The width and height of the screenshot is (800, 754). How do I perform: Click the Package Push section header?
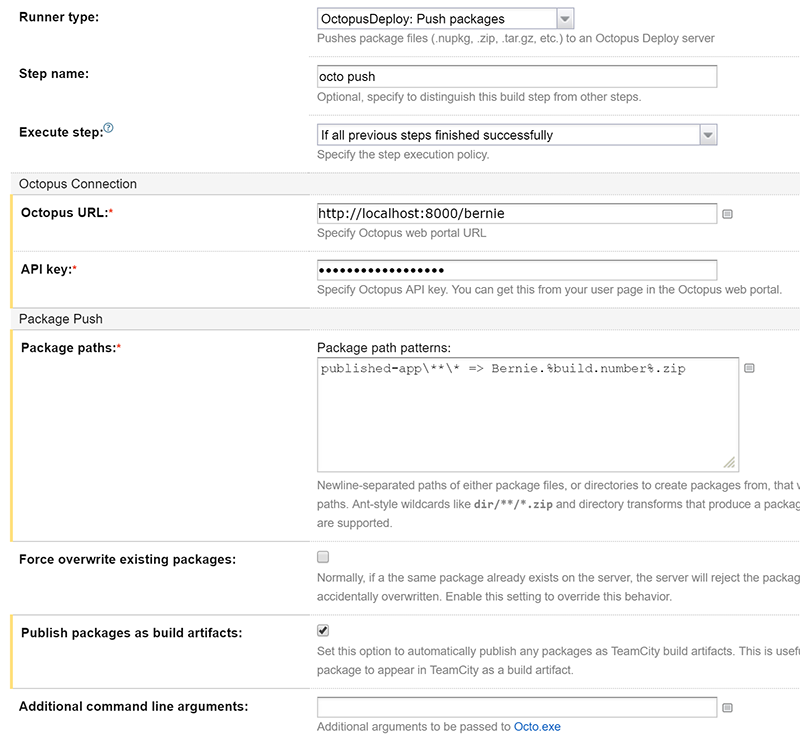(x=61, y=319)
